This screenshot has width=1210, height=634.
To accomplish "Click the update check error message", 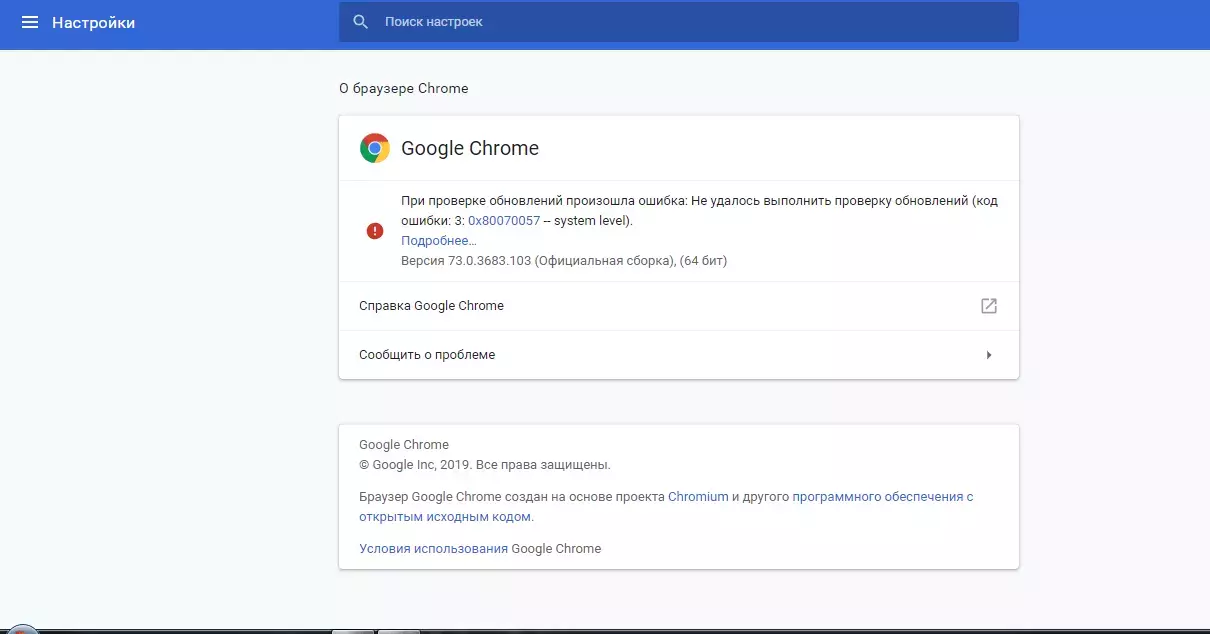I will (x=699, y=211).
